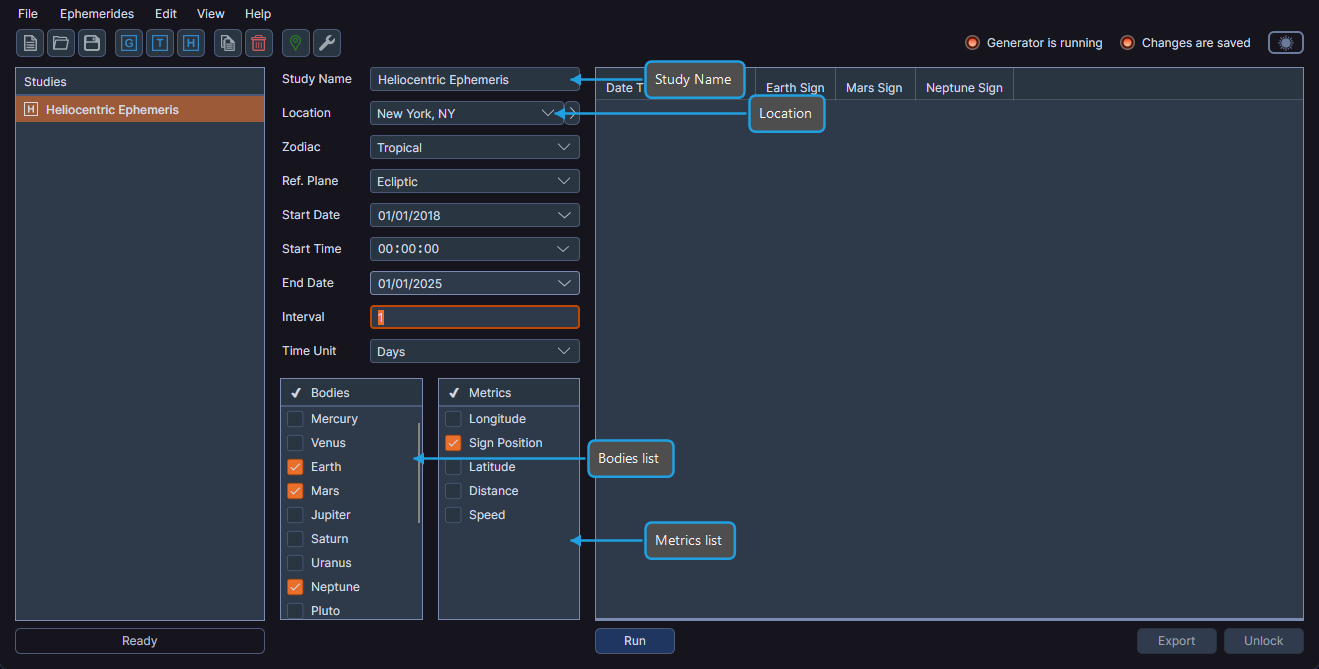The image size is (1319, 669).
Task: Click the Run button
Action: click(x=634, y=640)
